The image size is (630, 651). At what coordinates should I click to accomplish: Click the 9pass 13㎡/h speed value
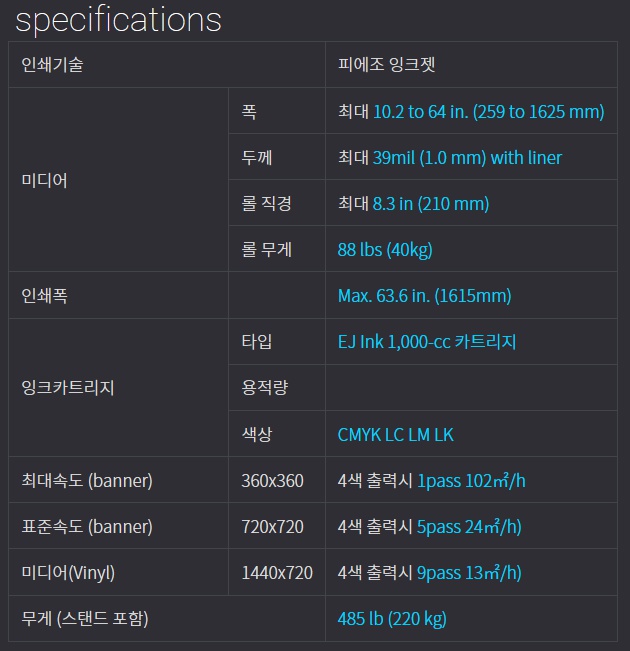point(469,573)
